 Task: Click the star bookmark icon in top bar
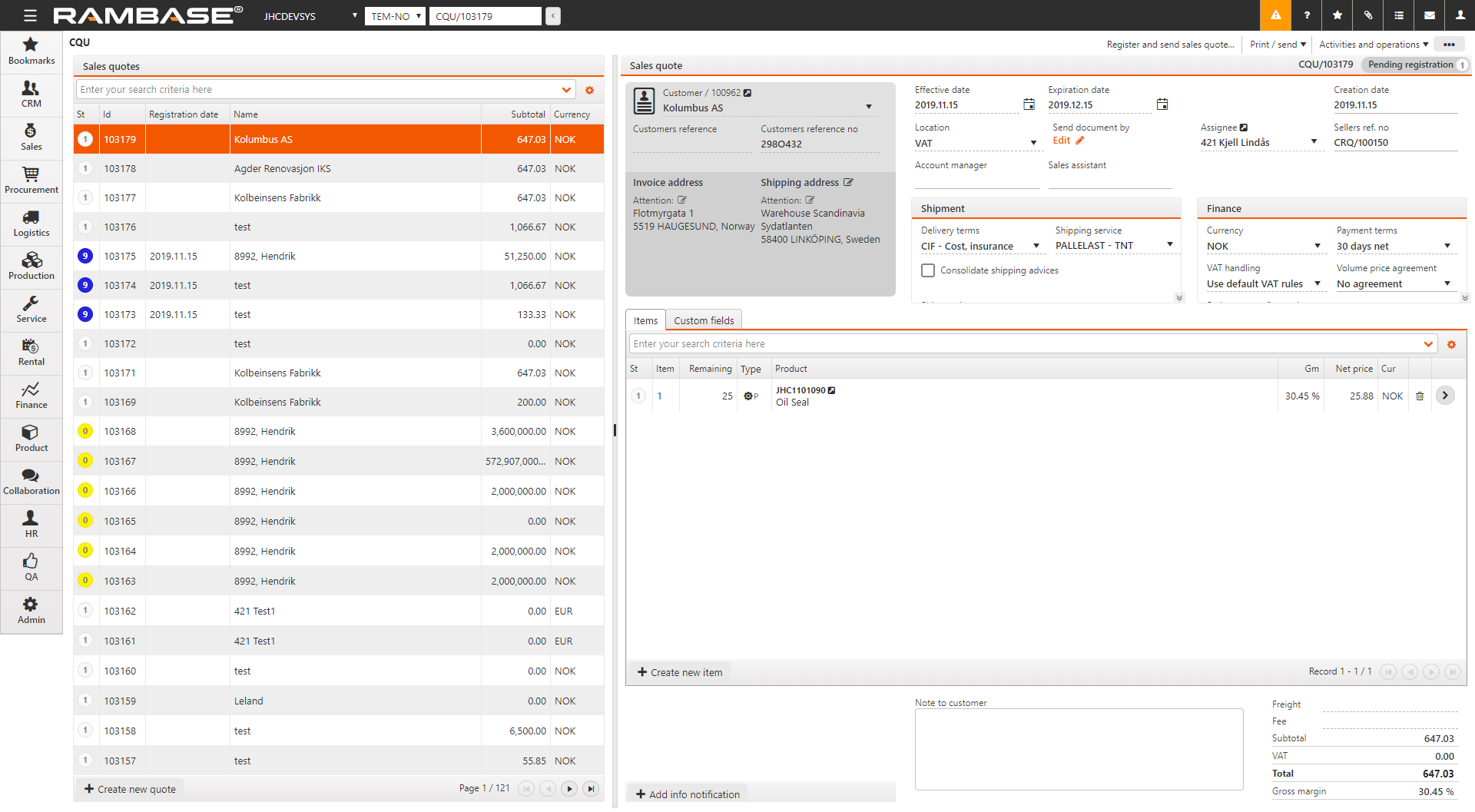pyautogui.click(x=1337, y=15)
